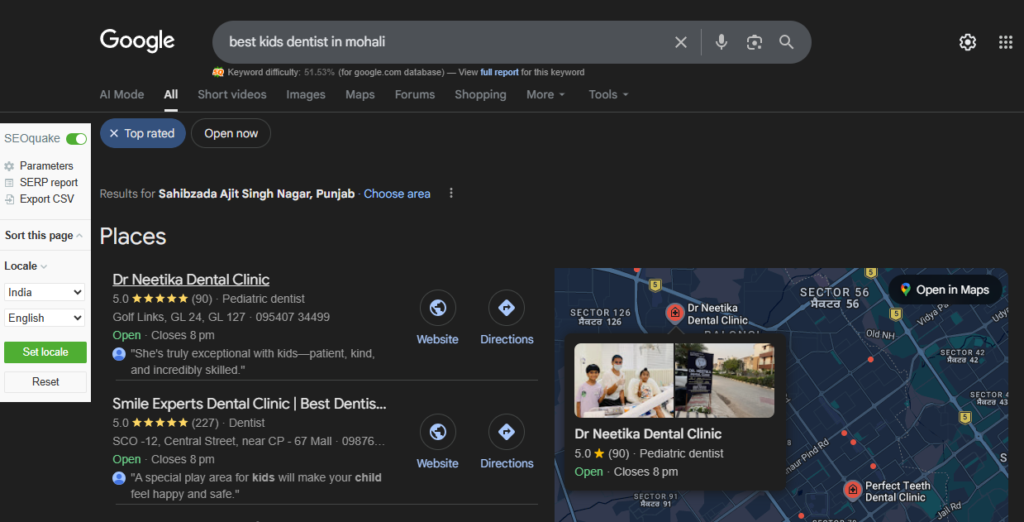Screen dimensions: 1024x522
Task: Click the SEOquake keyword difficulty icon
Action: point(218,72)
